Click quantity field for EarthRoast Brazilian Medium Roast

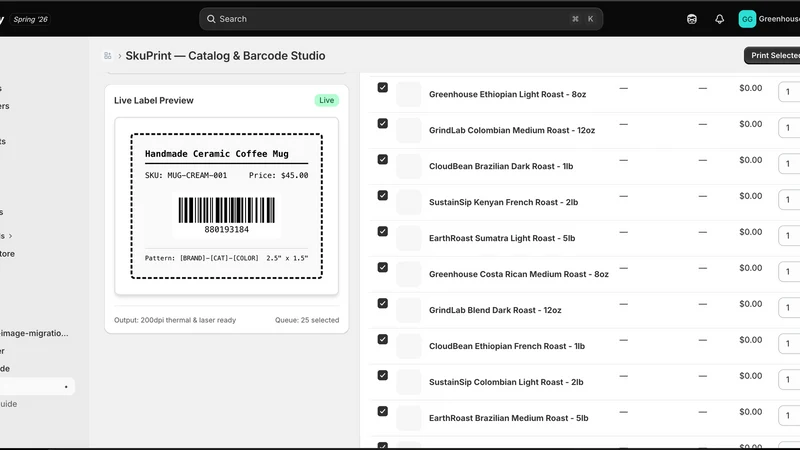789,415
